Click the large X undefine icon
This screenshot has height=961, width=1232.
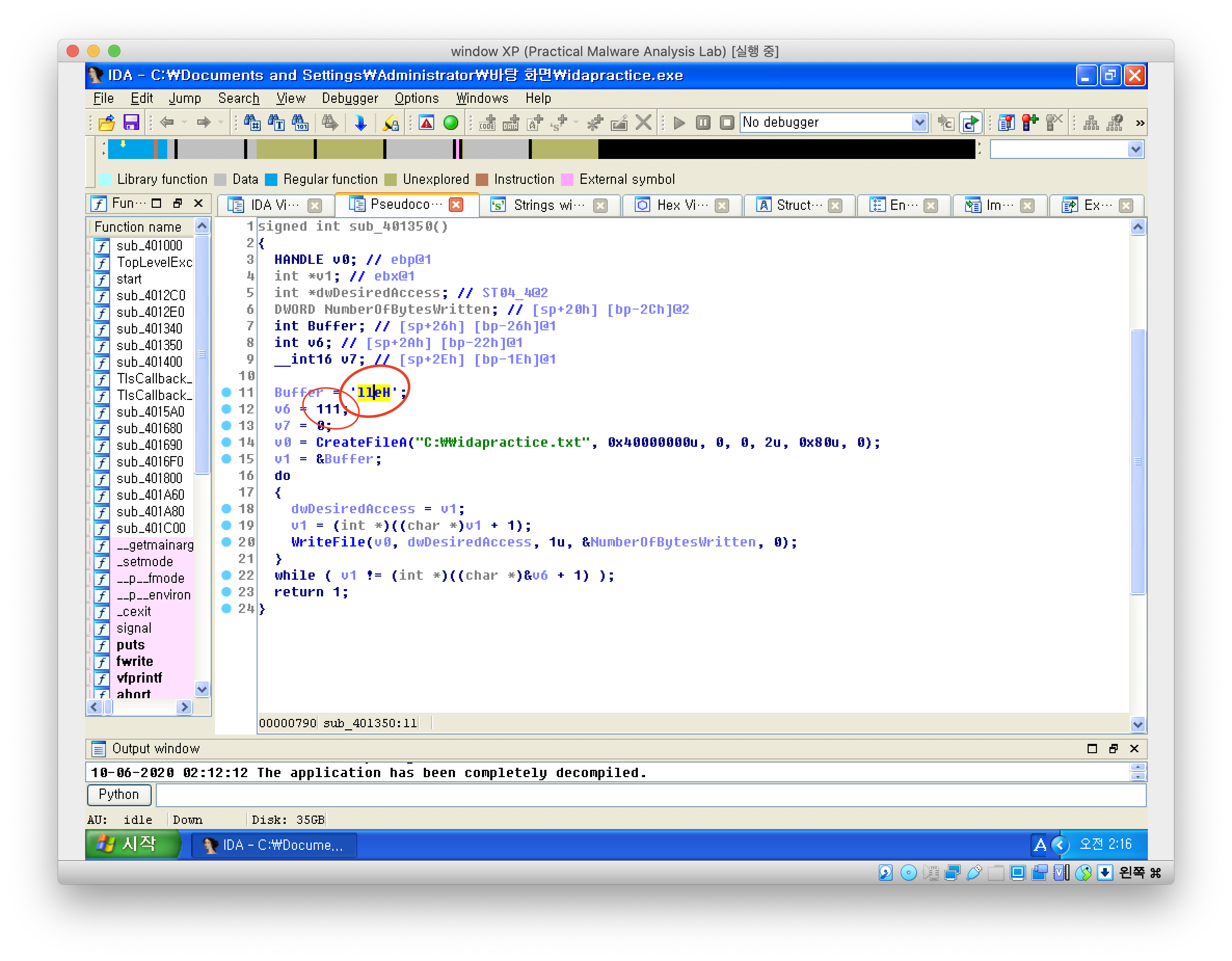pyautogui.click(x=643, y=123)
